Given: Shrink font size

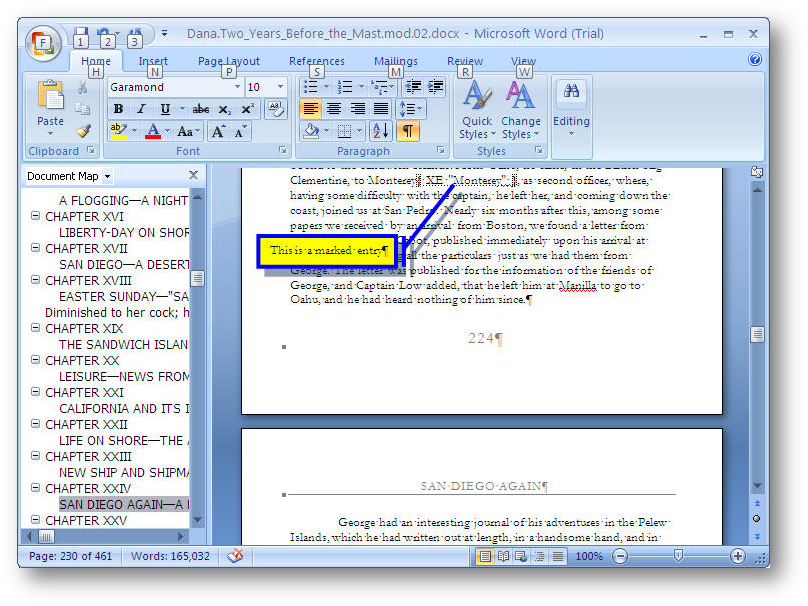Looking at the screenshot, I should click(240, 131).
